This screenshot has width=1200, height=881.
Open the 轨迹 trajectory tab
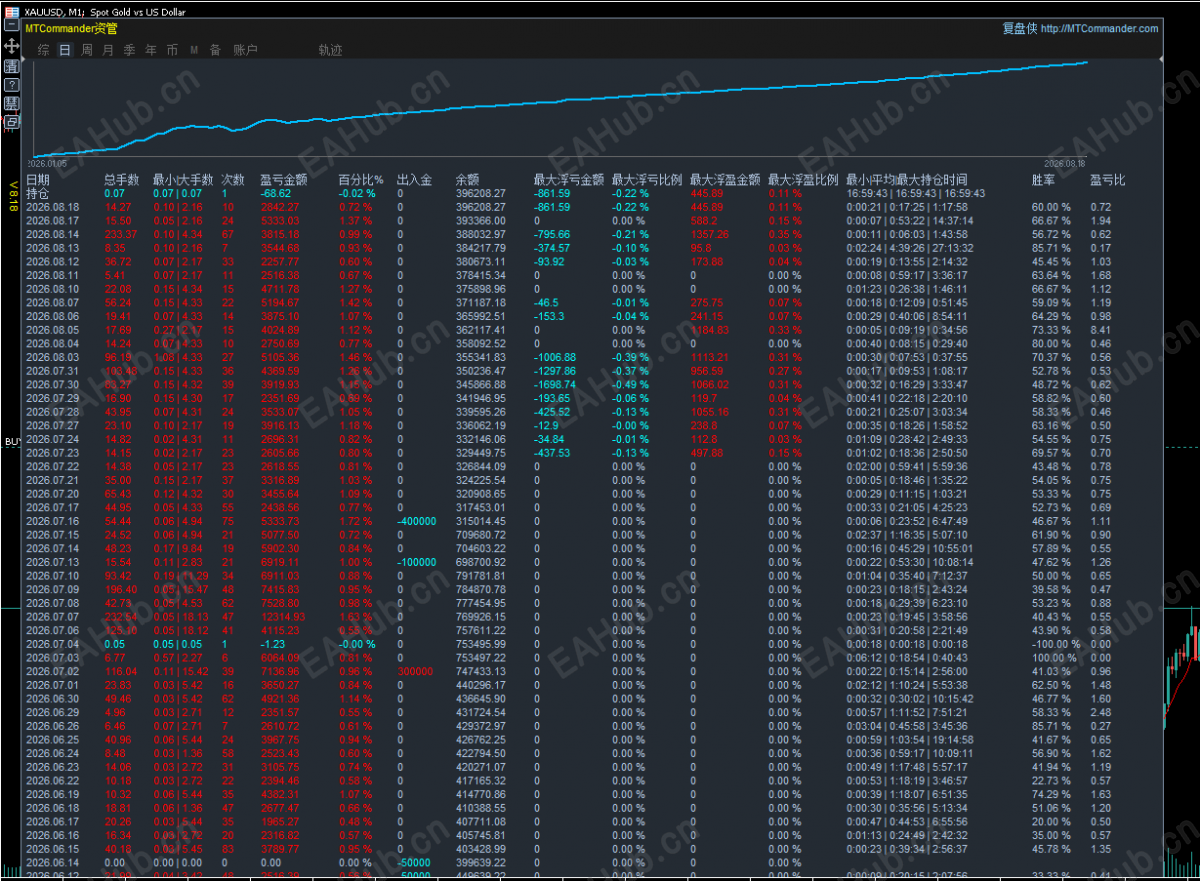(331, 50)
